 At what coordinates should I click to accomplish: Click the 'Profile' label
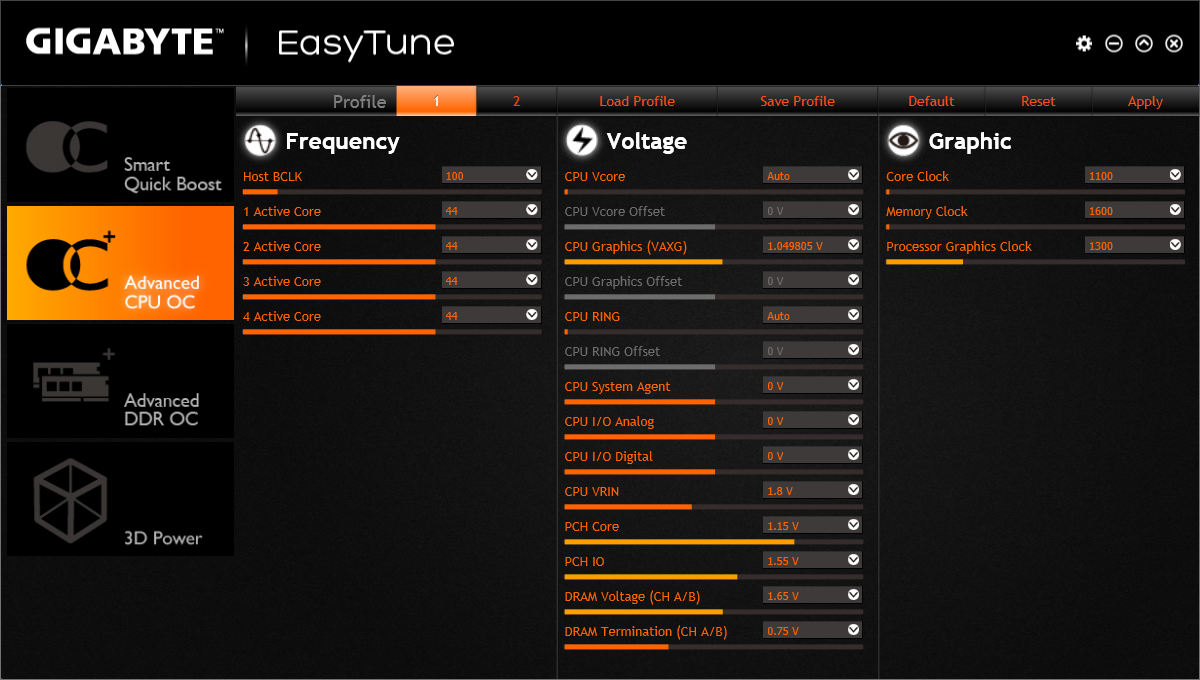[360, 101]
